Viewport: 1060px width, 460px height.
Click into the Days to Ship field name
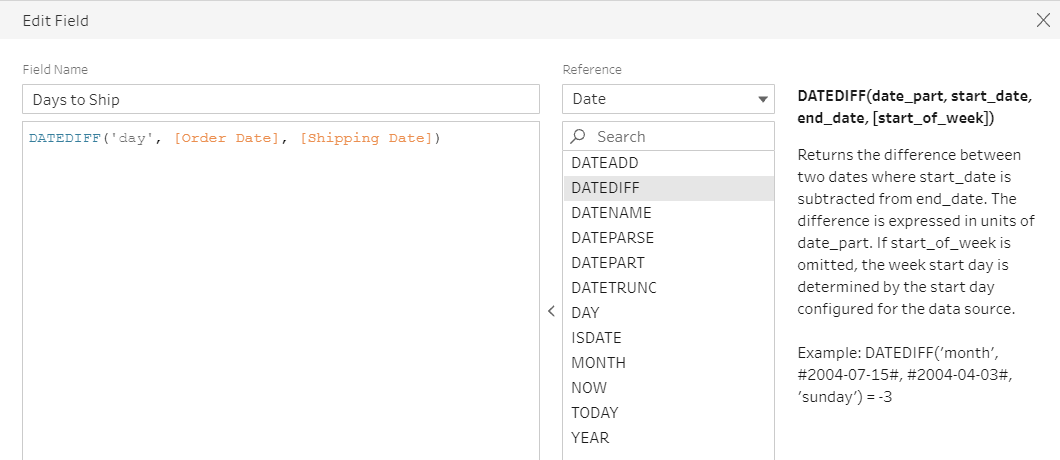pyautogui.click(x=280, y=99)
